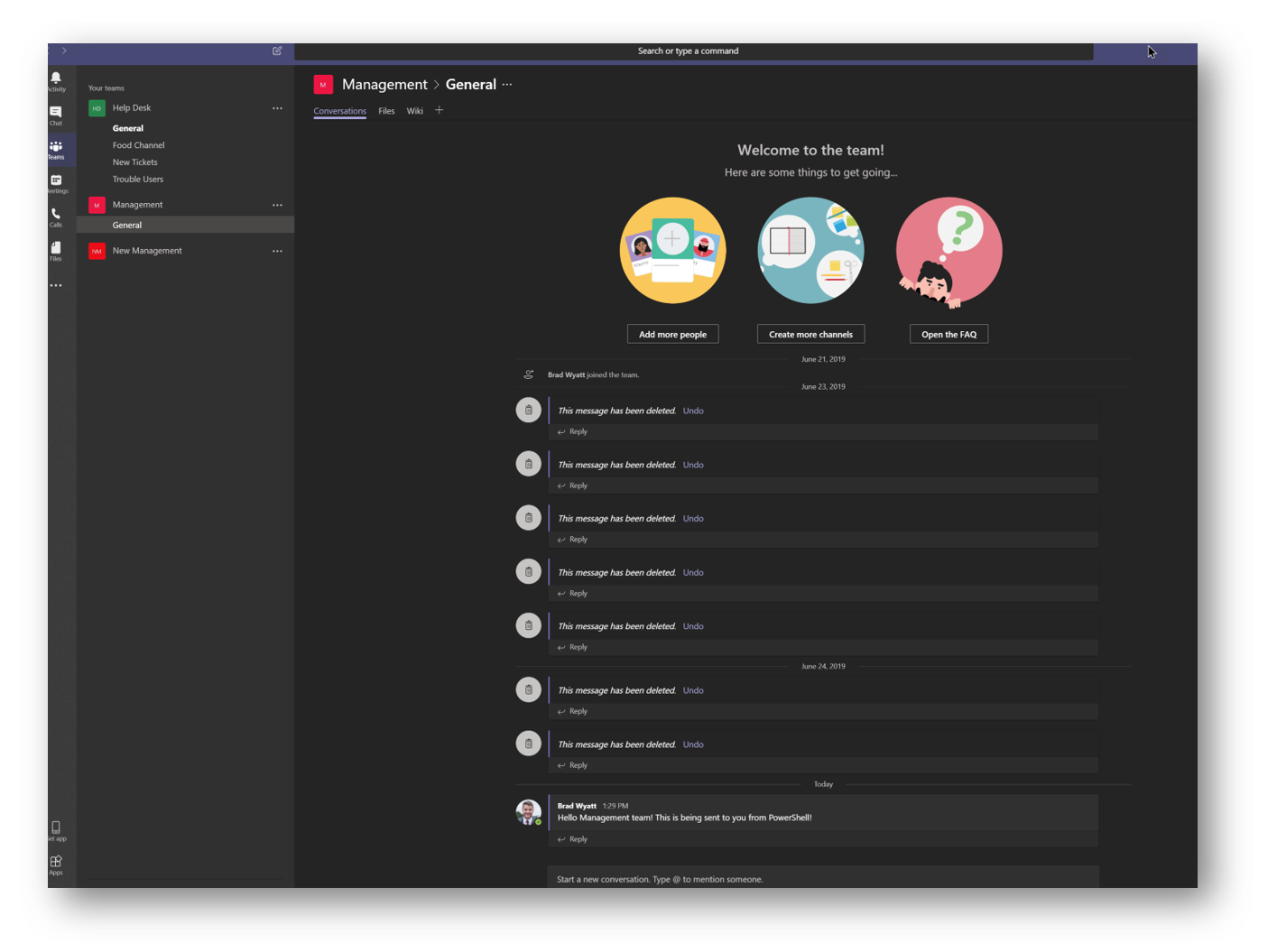
Task: Select General channel under Management
Action: coord(185,225)
